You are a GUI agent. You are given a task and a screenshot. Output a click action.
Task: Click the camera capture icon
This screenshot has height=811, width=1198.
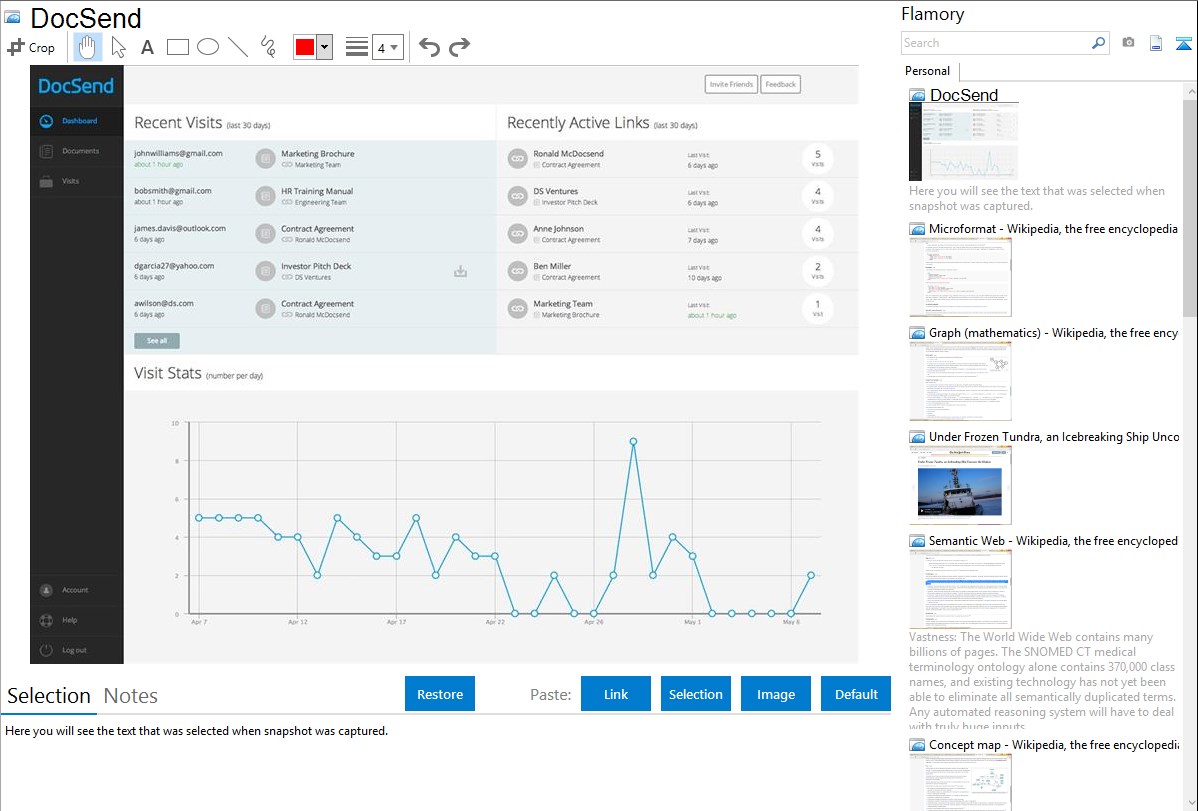[x=1128, y=43]
